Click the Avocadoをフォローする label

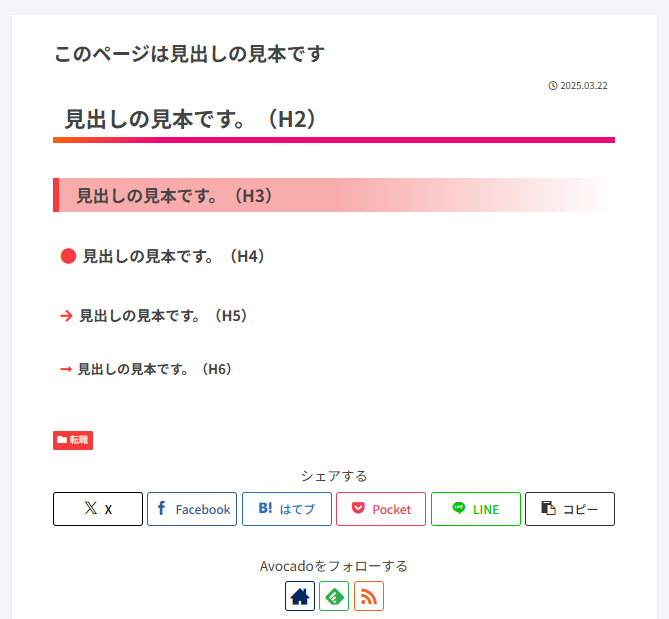[x=334, y=566]
